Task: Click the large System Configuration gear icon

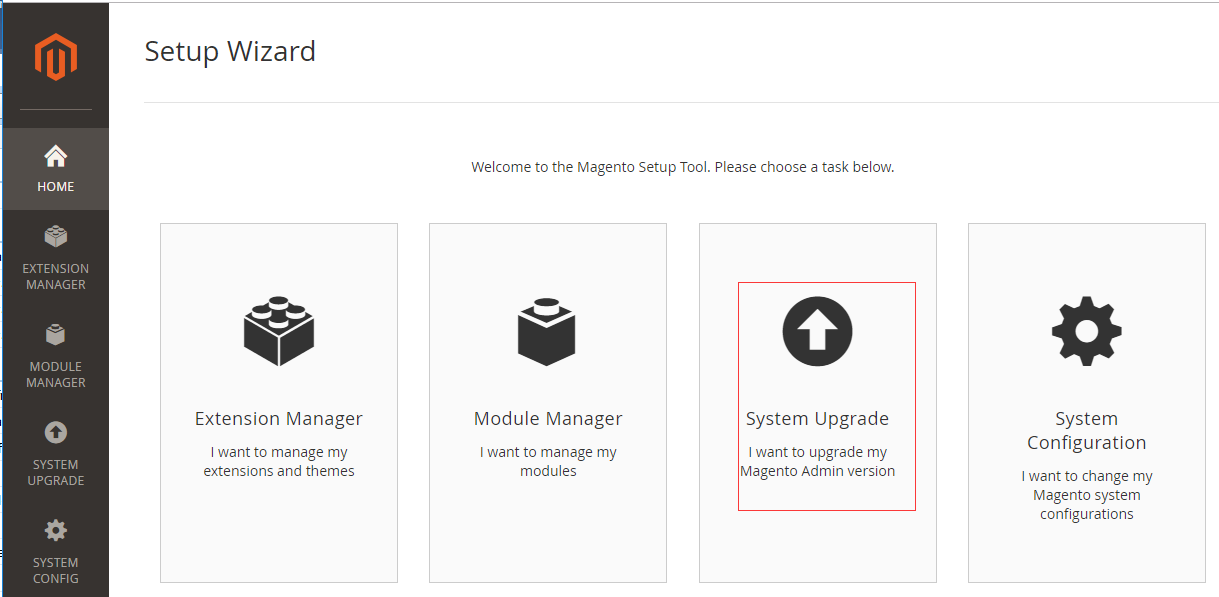Action: [x=1087, y=330]
